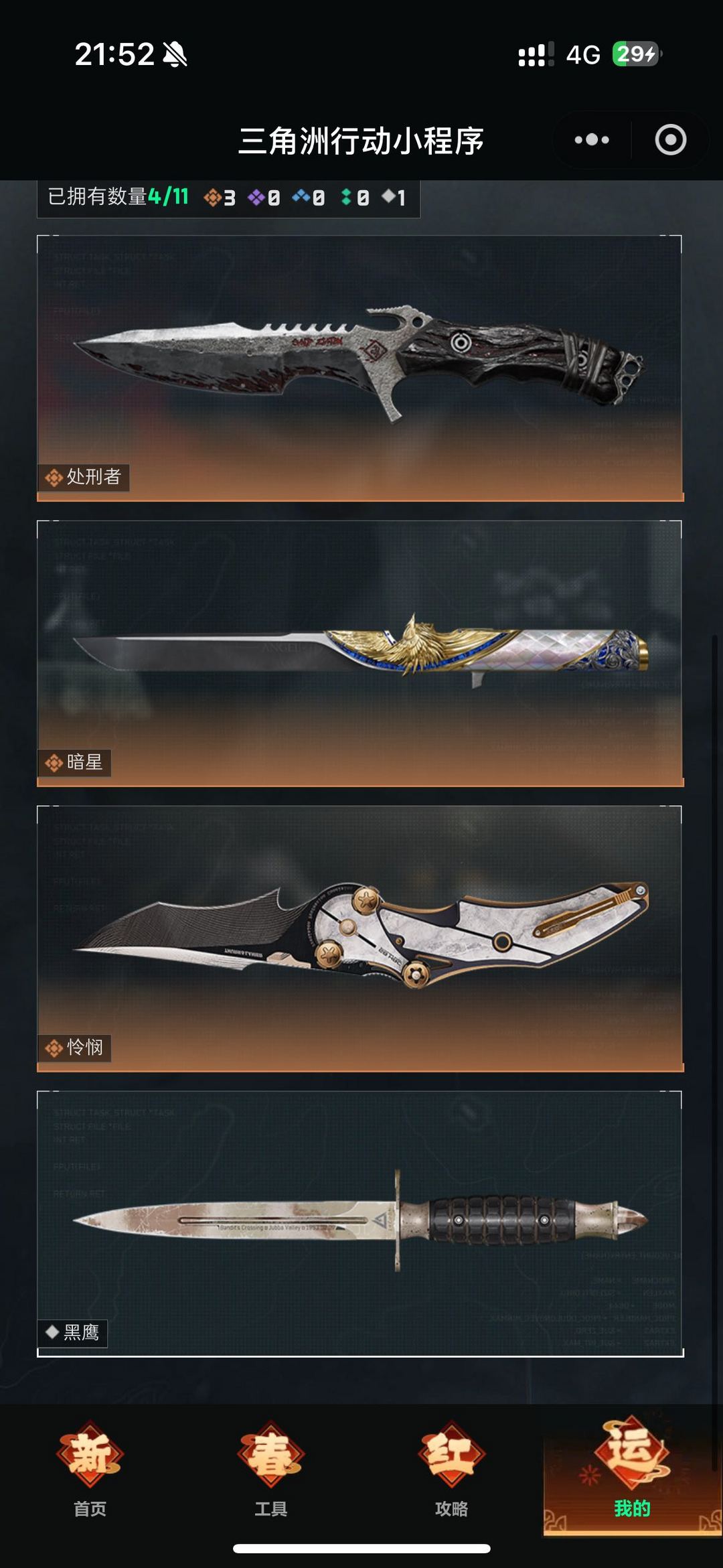The image size is (723, 1568).
Task: Open the 怜悯 knife card
Action: coord(360,938)
